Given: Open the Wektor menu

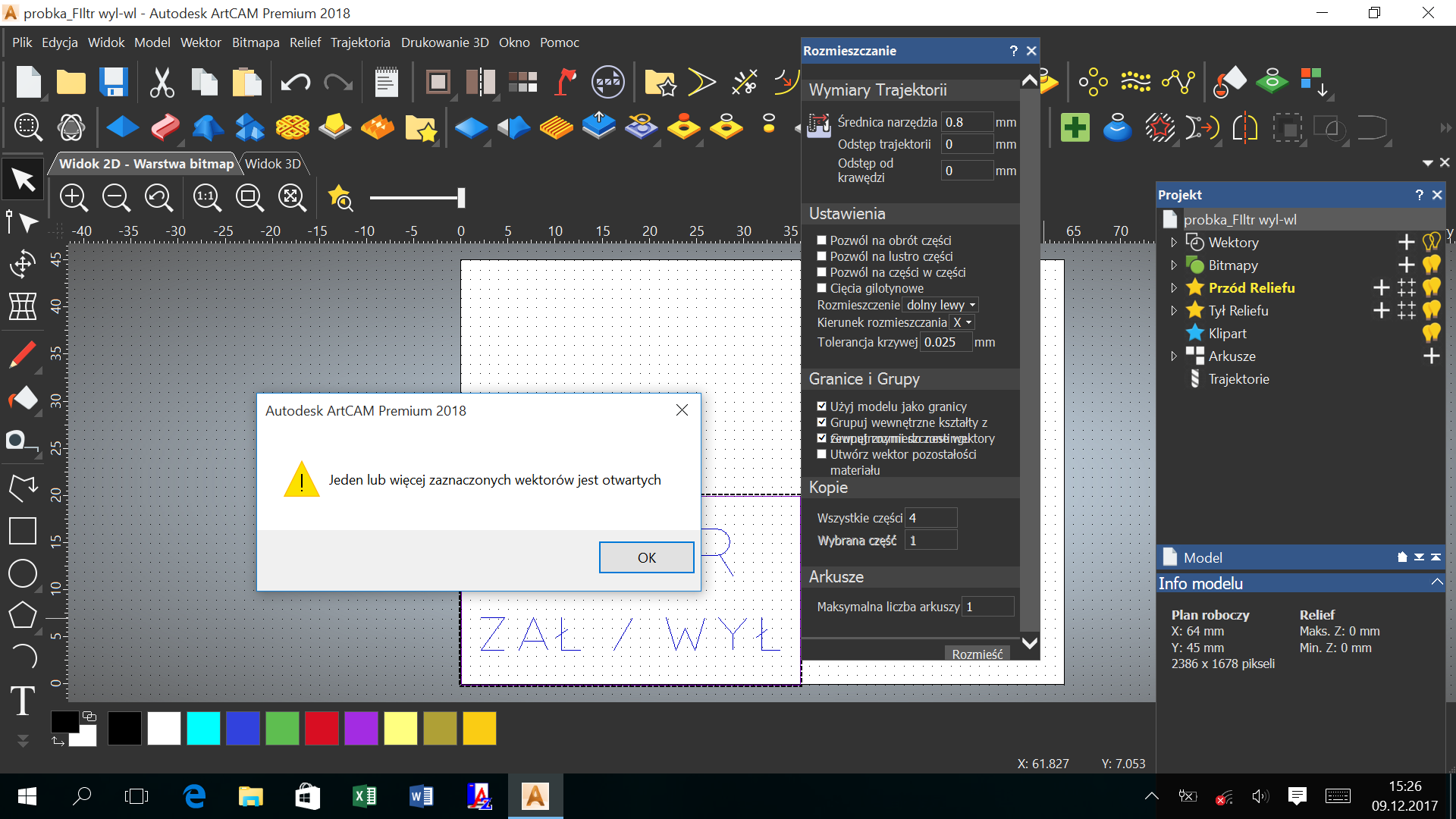Looking at the screenshot, I should [x=200, y=42].
